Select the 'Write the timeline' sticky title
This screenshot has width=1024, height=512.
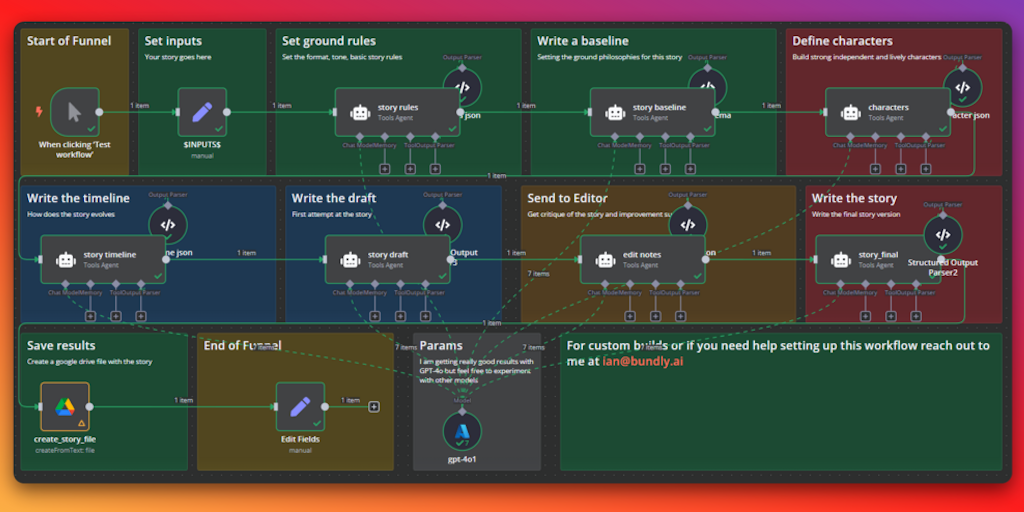(78, 198)
